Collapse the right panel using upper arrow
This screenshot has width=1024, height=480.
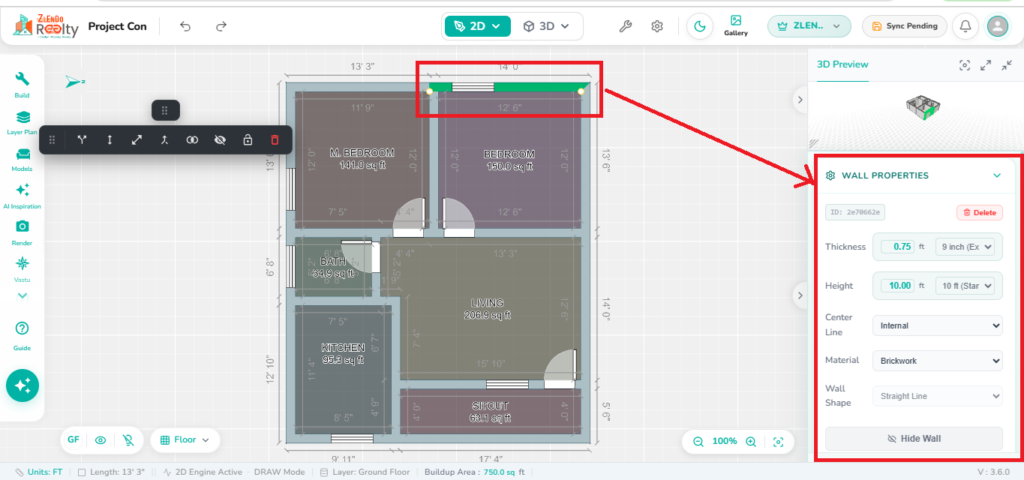800,99
